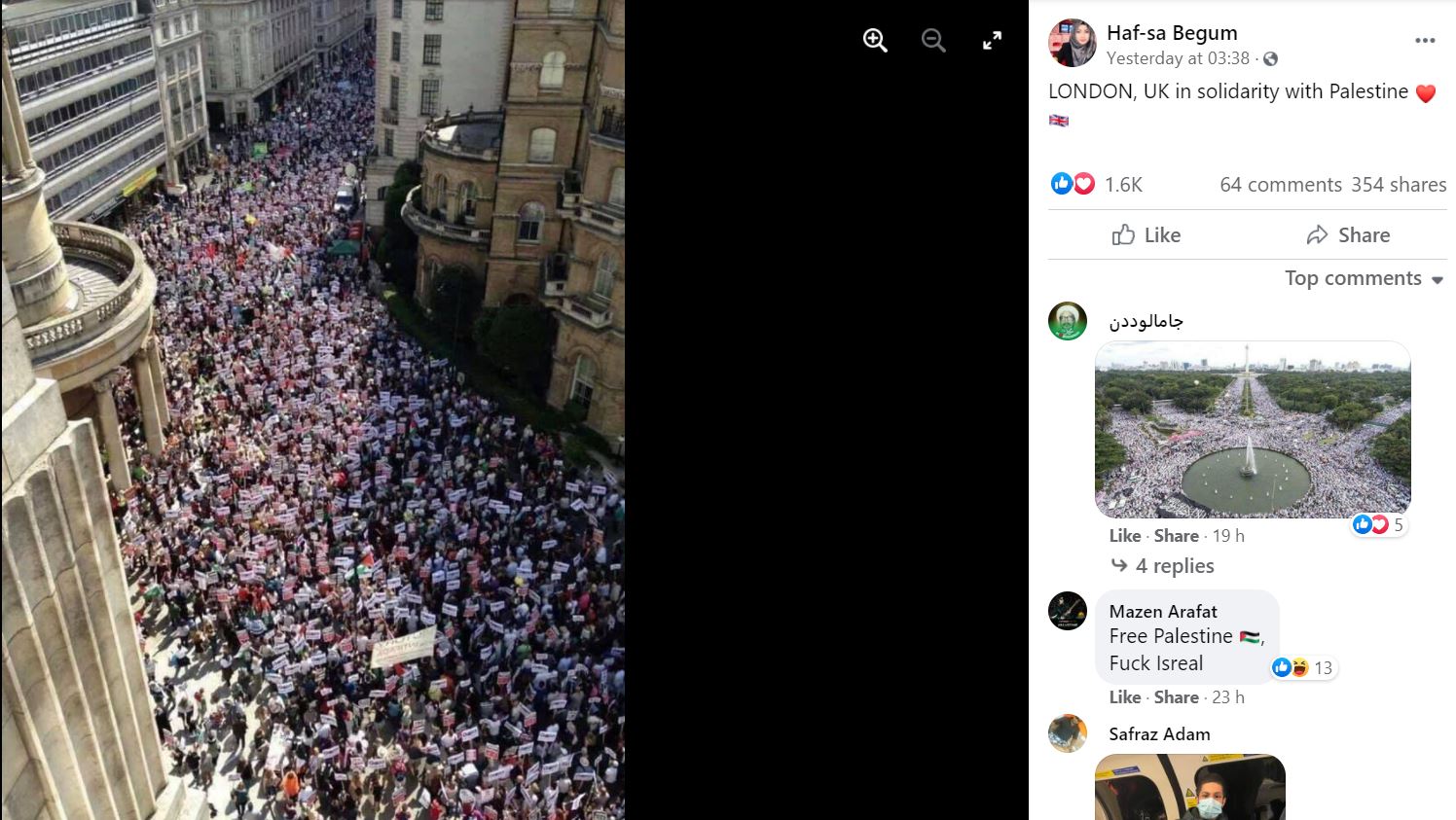Viewport: 1456px width, 820px height.
Task: Expand the Top comments sorting dropdown
Action: (x=1364, y=278)
